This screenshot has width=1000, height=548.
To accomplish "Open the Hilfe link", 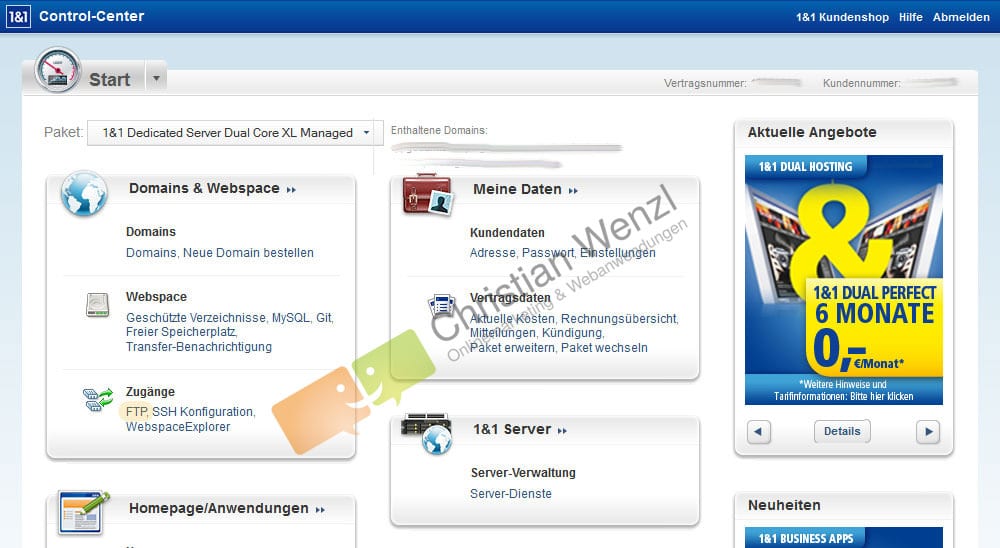I will click(911, 17).
